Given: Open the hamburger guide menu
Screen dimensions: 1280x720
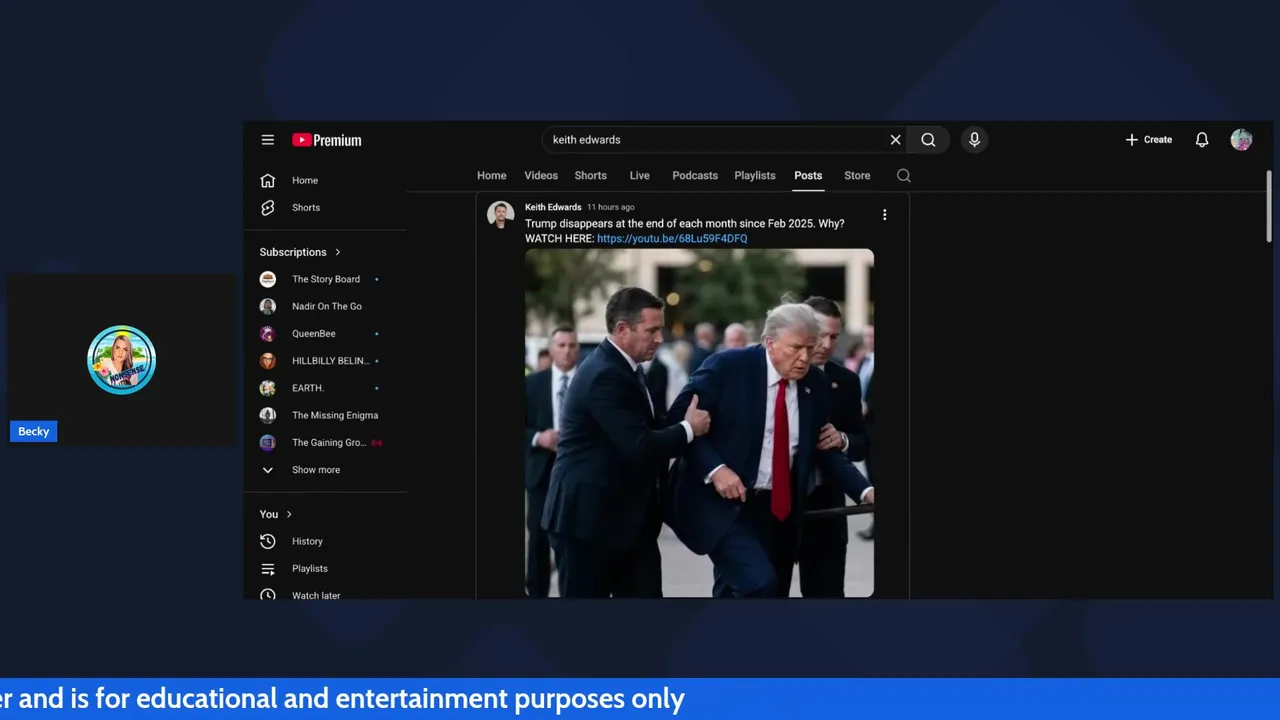Looking at the screenshot, I should click(268, 140).
